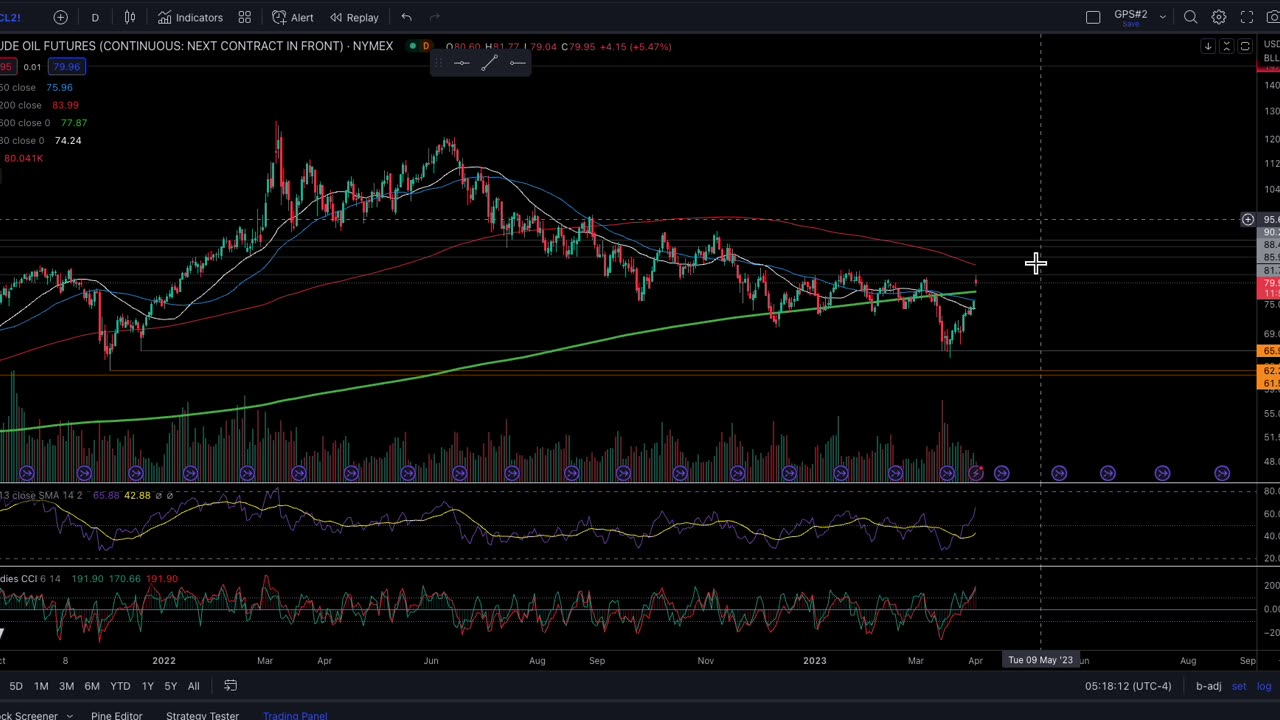Click the plus button on price axis crosshair
Screen dimensions: 1280x720
1248,219
